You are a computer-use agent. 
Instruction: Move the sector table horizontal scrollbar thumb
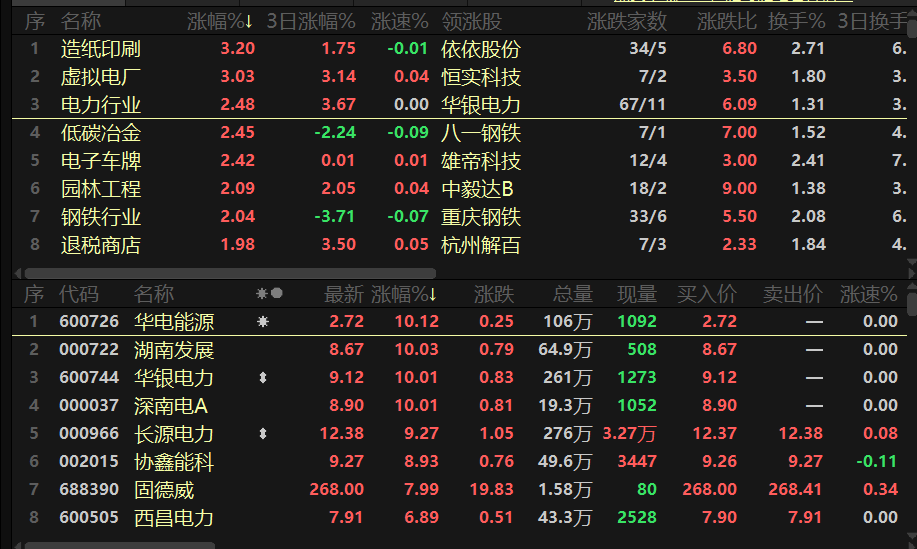point(230,273)
